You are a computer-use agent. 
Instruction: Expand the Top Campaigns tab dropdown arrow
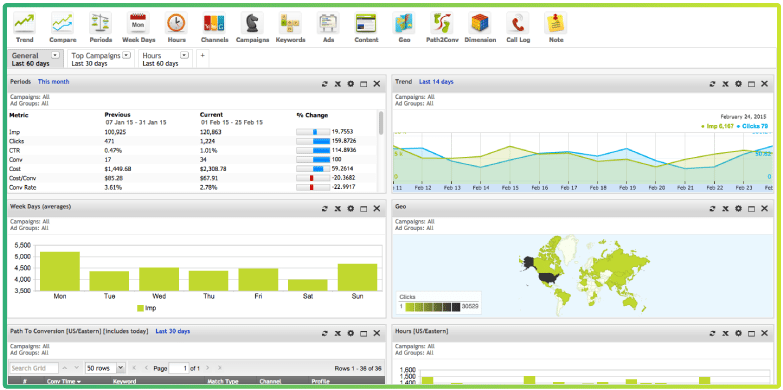(x=126, y=55)
